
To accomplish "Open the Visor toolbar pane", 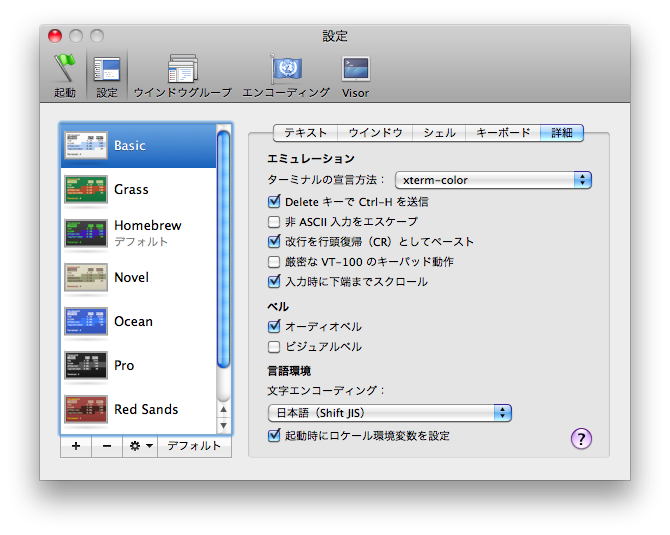I will point(356,76).
